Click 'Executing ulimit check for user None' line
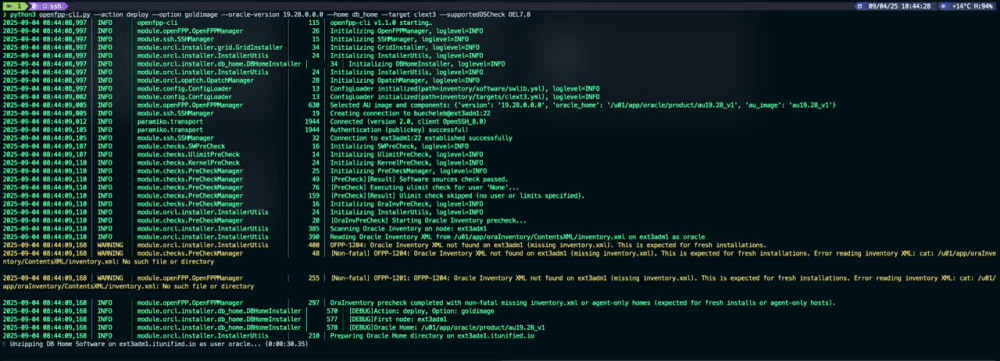 pos(424,188)
